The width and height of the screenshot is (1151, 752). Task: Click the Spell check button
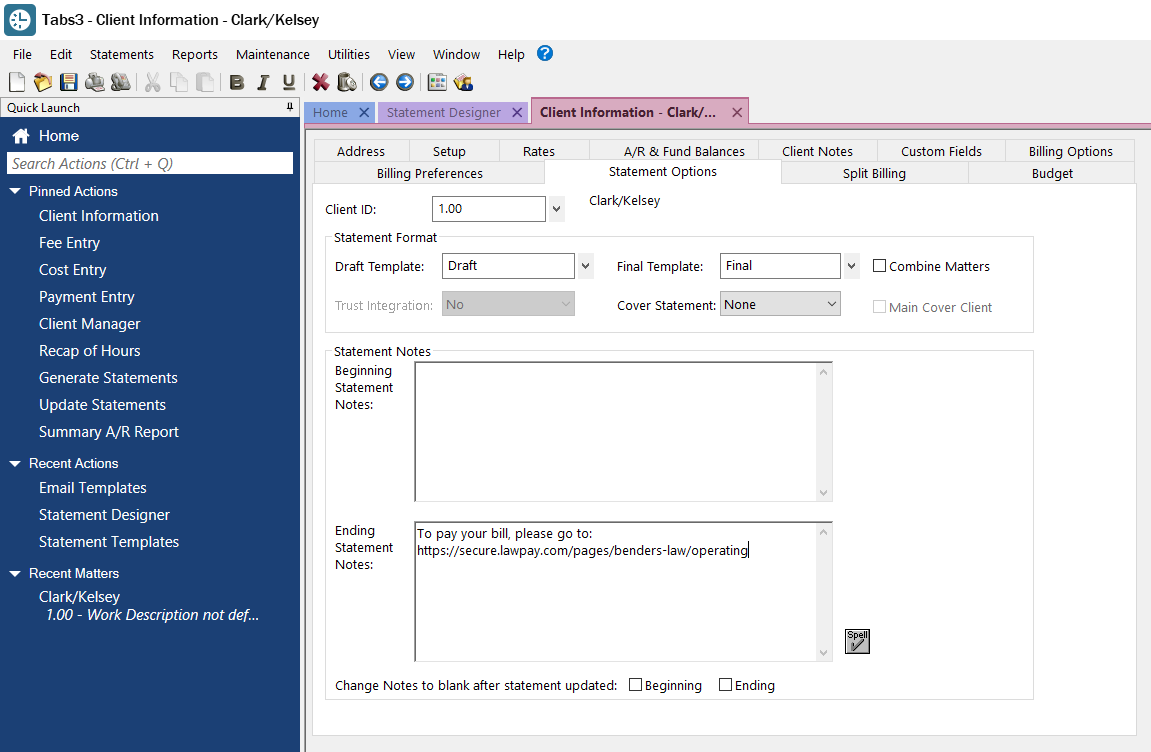[x=857, y=641]
